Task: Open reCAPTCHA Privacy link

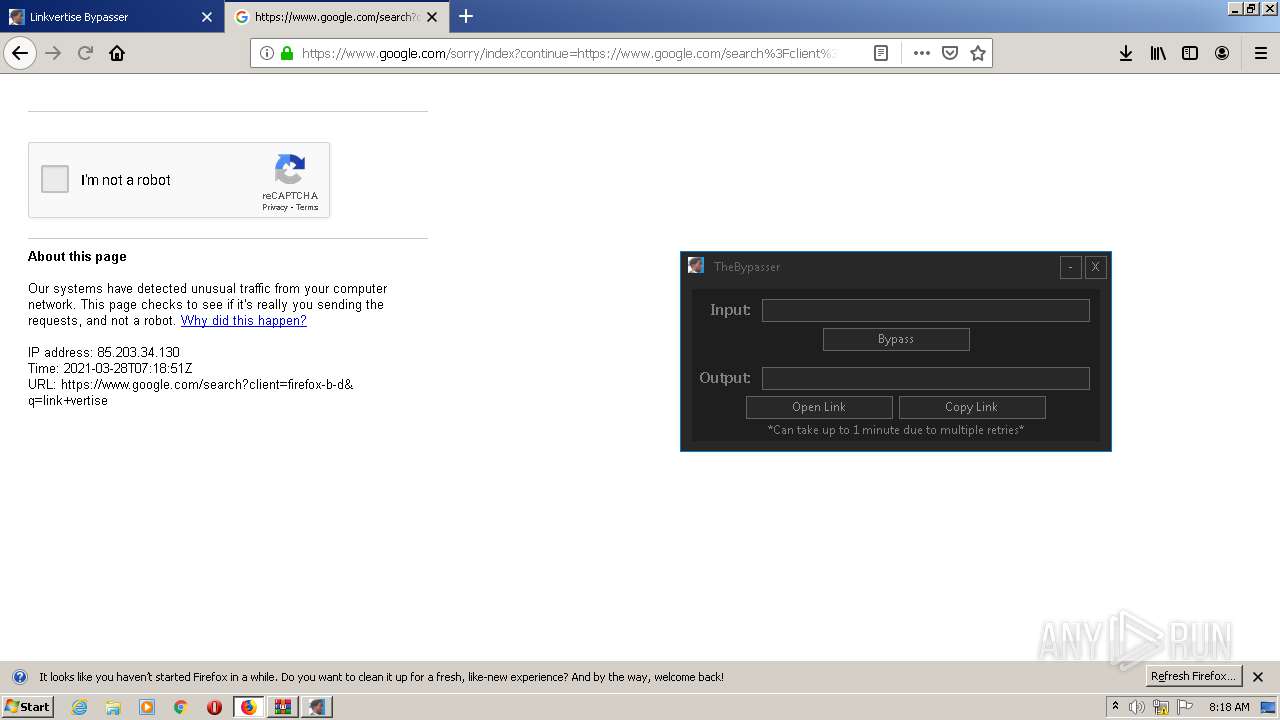Action: [275, 207]
